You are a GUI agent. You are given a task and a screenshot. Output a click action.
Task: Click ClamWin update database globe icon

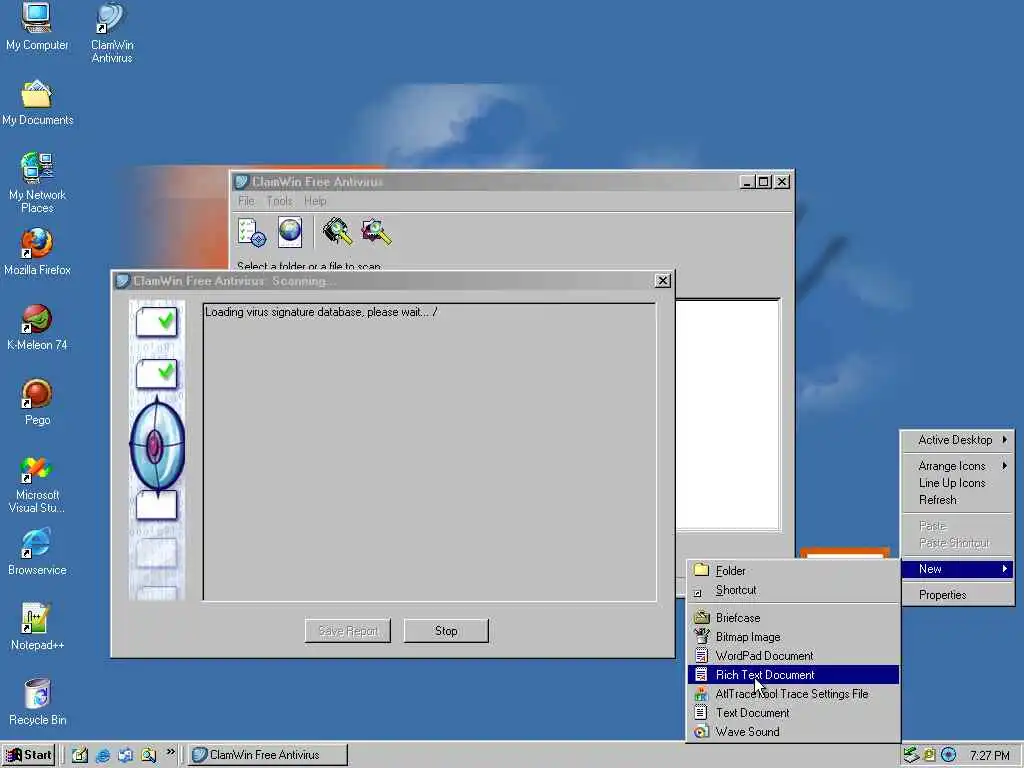[290, 232]
